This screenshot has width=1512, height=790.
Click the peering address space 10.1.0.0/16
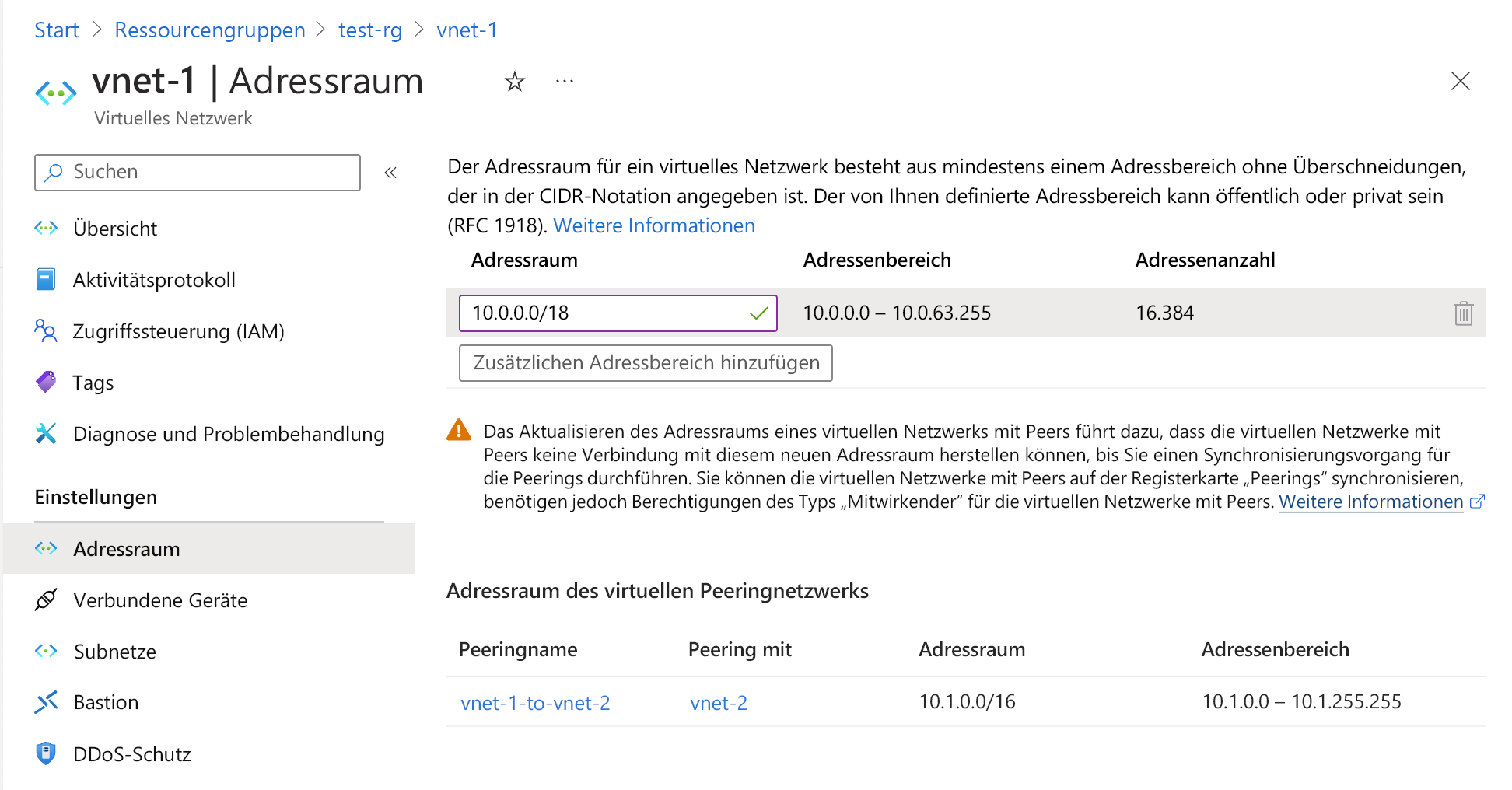click(967, 702)
